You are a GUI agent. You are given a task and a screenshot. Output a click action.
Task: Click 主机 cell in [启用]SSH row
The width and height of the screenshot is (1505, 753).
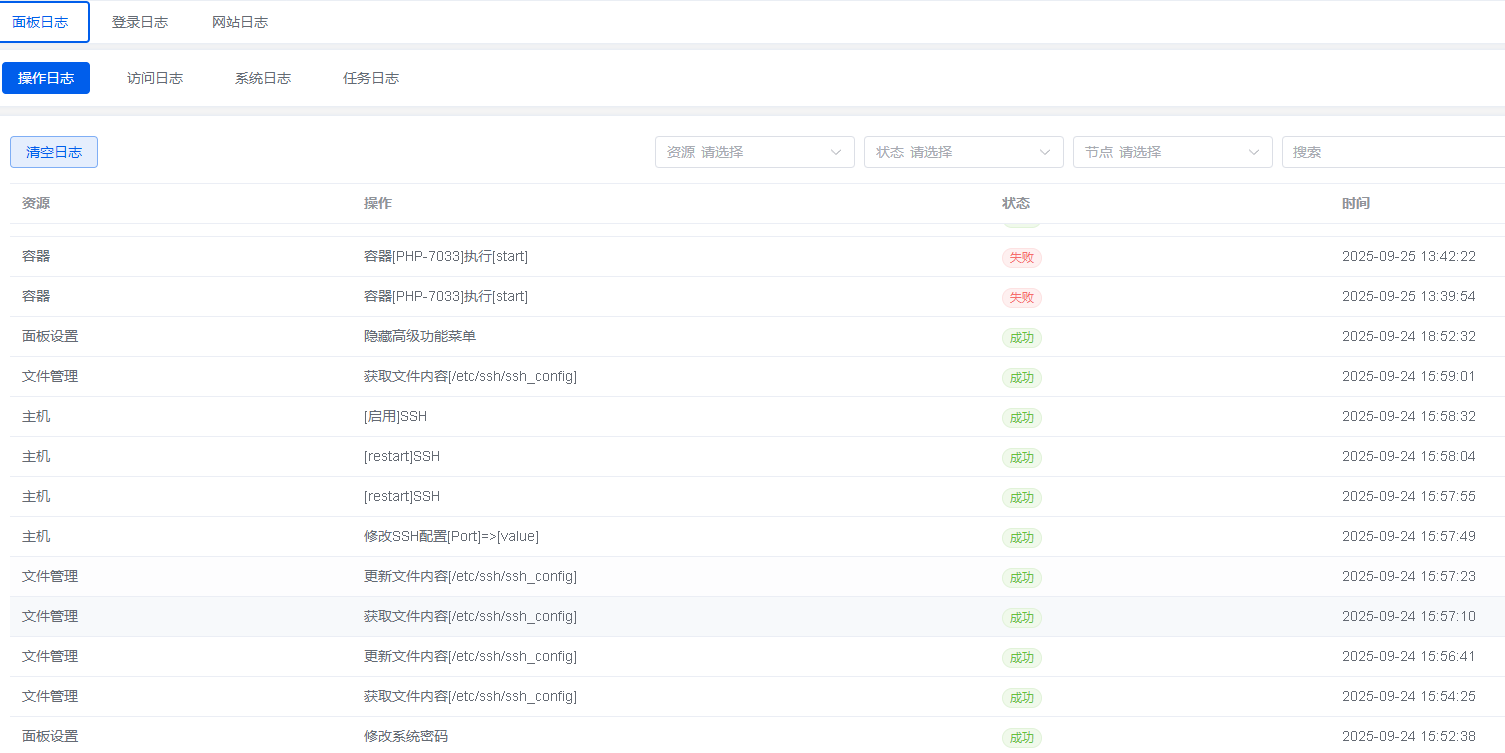36,416
